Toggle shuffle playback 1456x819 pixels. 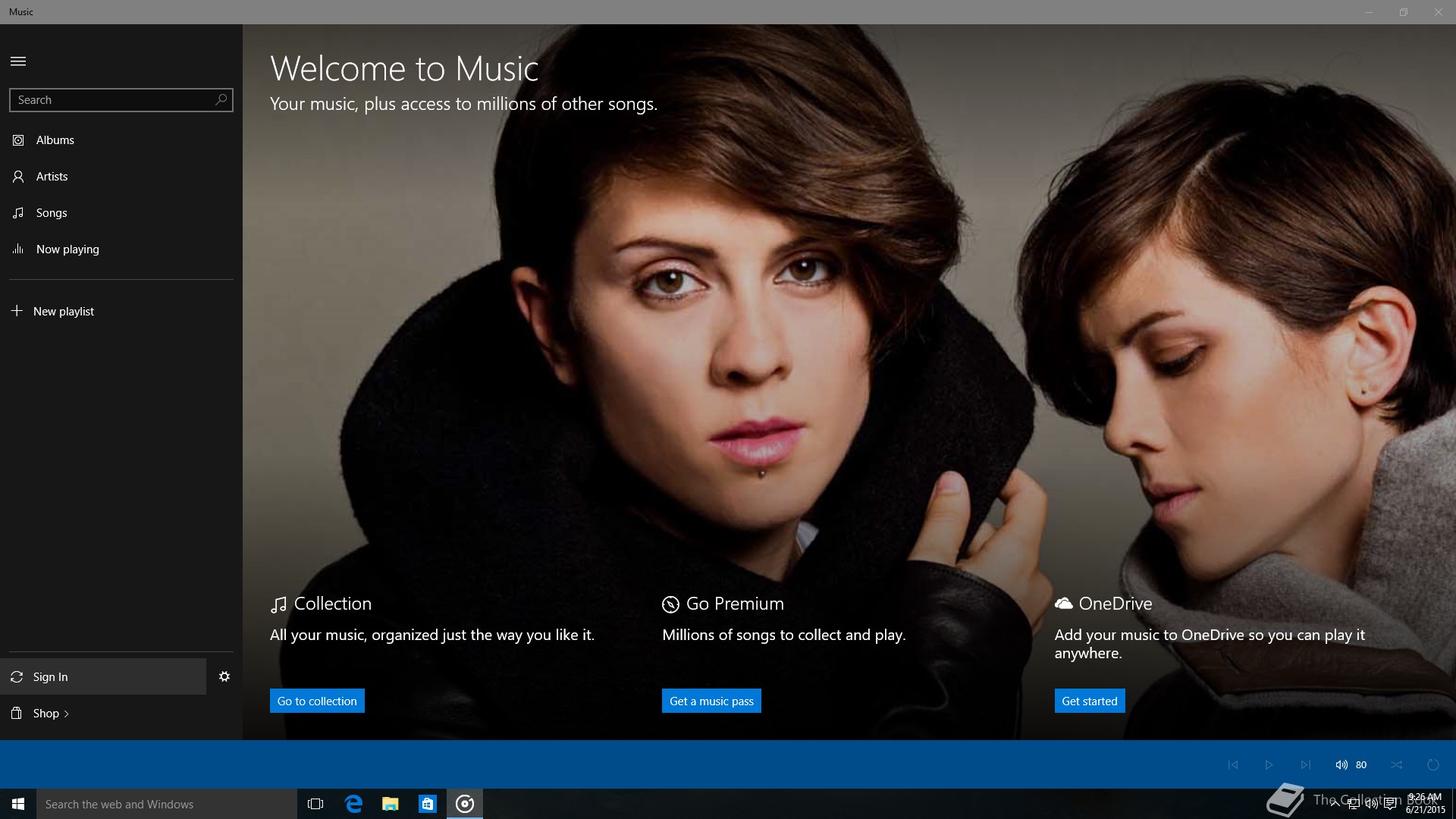tap(1397, 764)
